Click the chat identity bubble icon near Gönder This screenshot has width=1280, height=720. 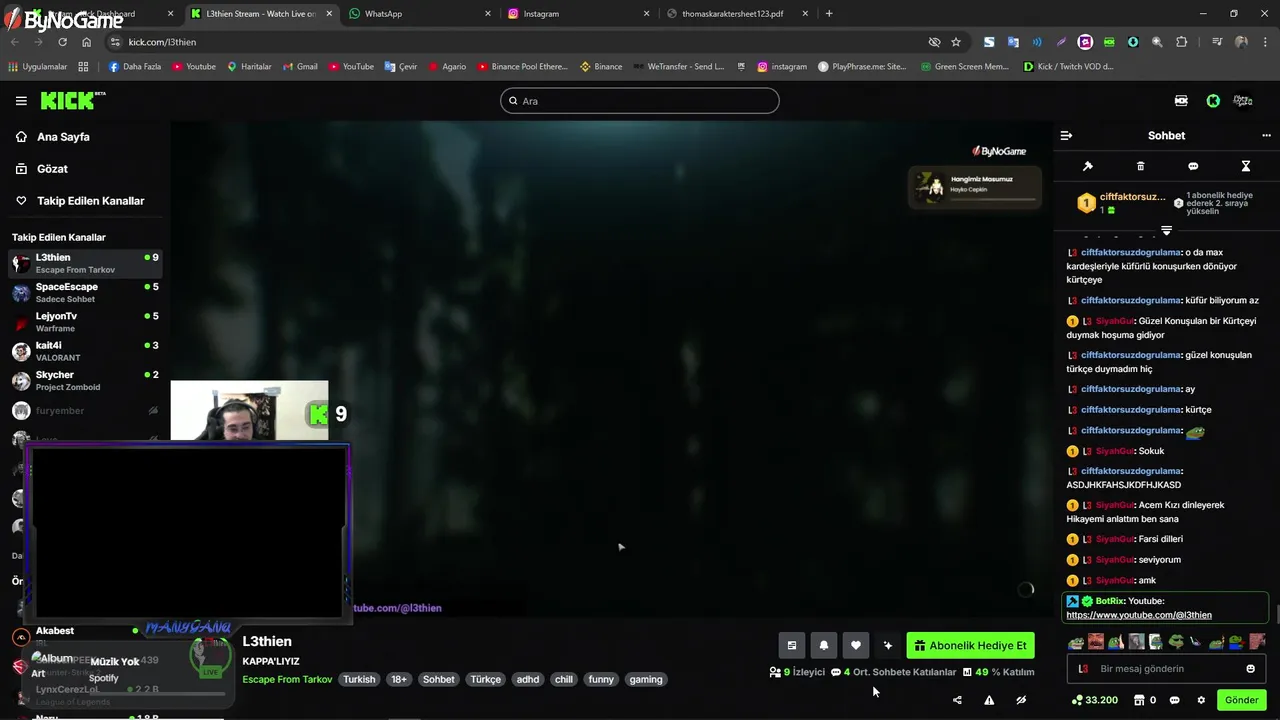[x=1175, y=700]
